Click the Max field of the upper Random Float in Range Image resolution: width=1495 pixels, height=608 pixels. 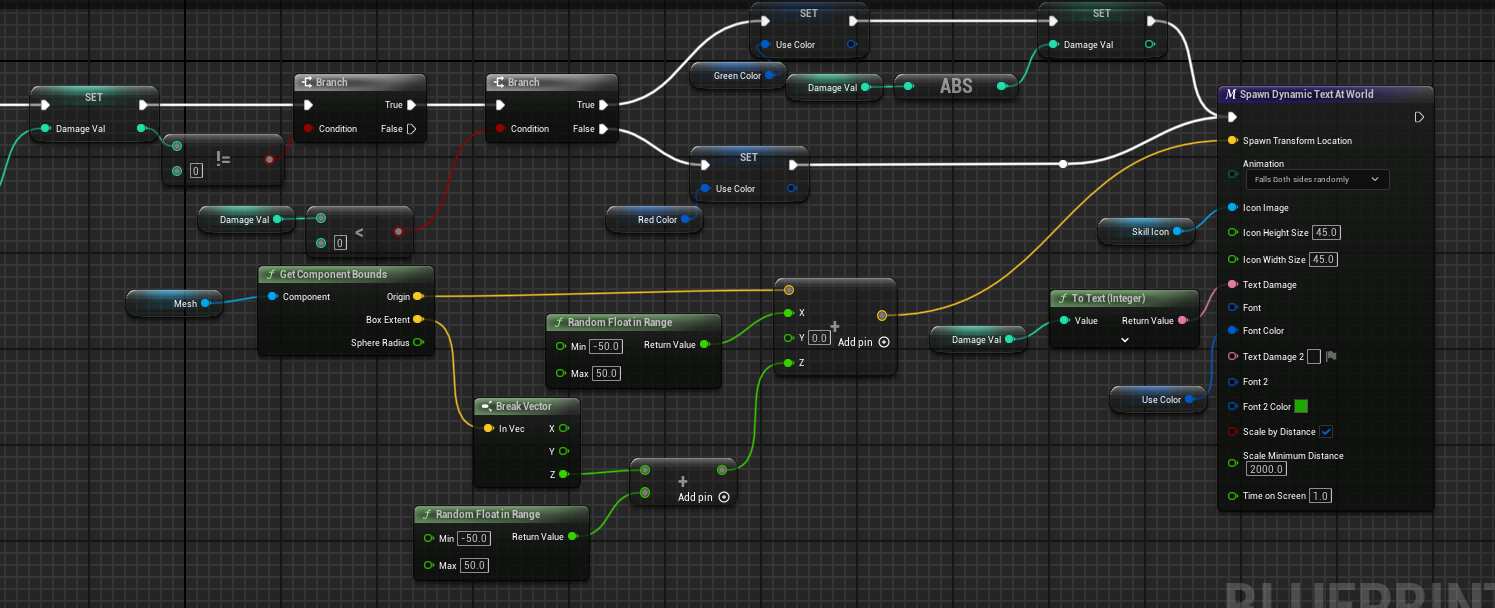(605, 373)
